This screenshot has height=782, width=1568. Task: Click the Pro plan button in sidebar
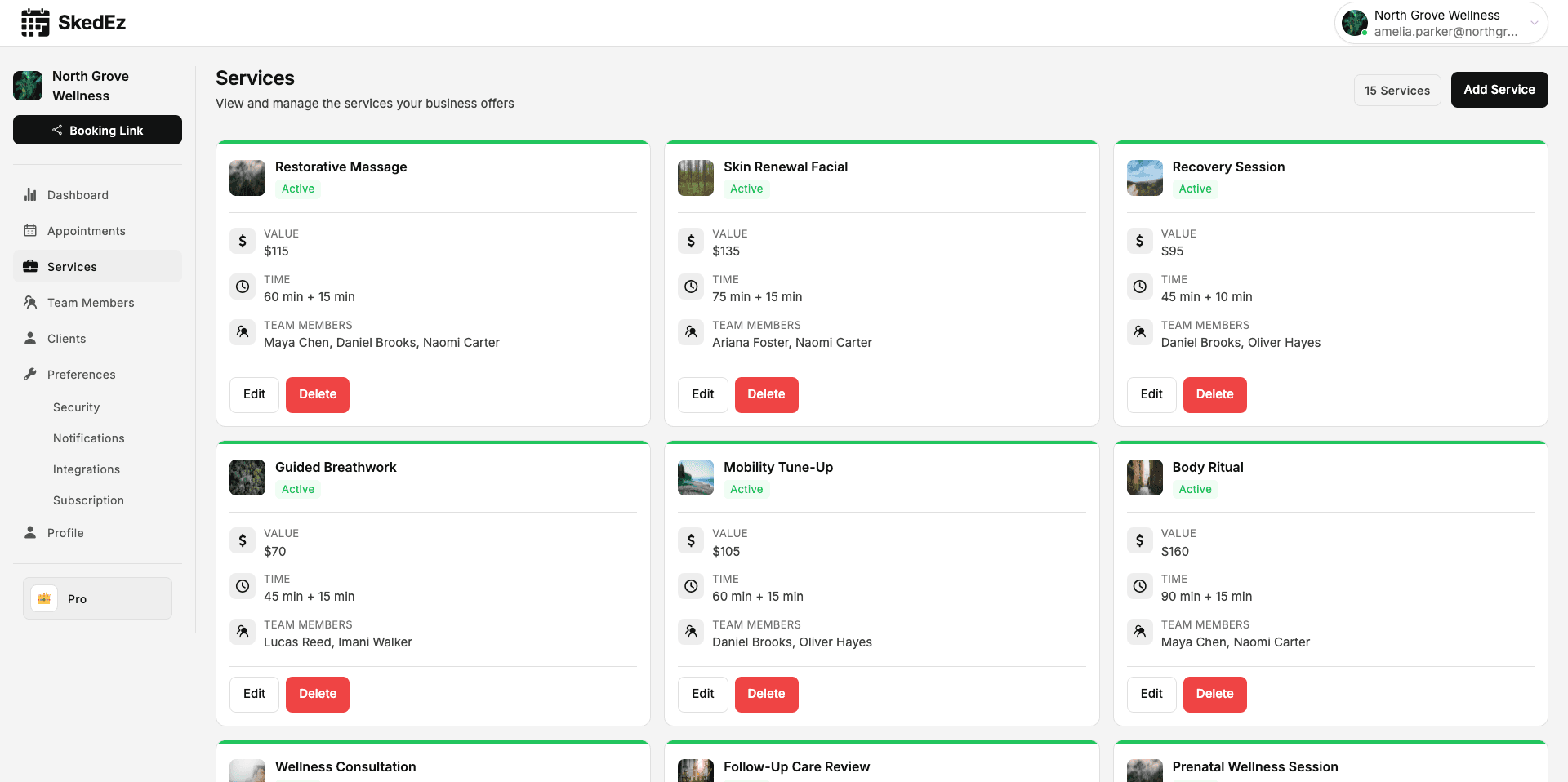tap(97, 598)
